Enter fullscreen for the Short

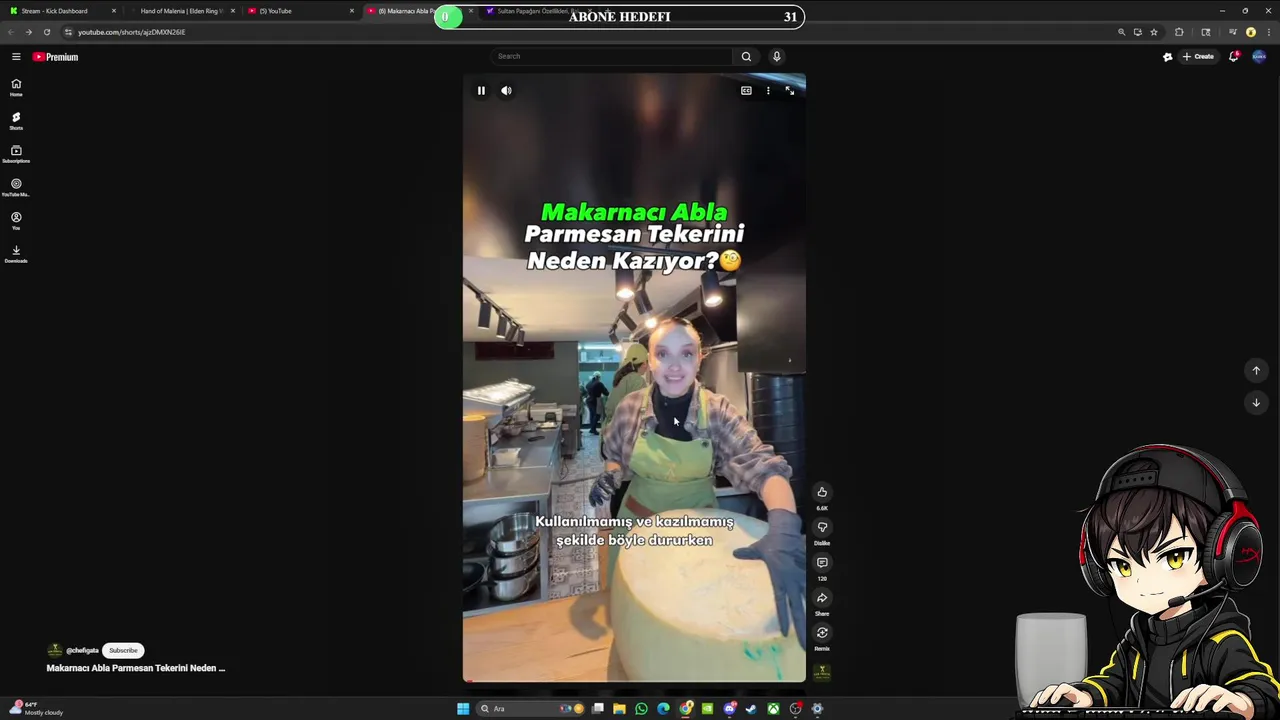[x=790, y=90]
